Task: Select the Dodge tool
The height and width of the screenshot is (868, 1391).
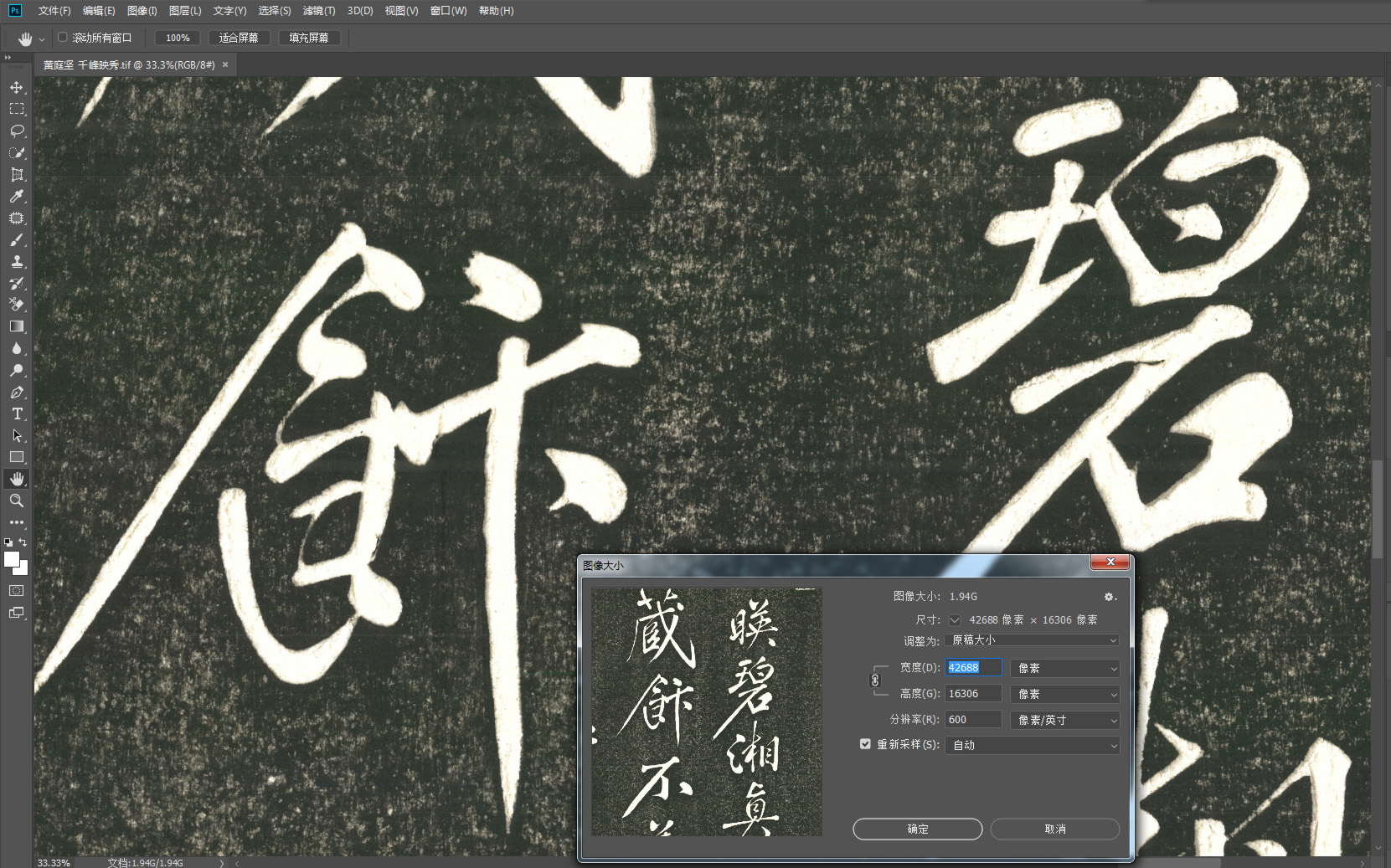Action: 17,370
